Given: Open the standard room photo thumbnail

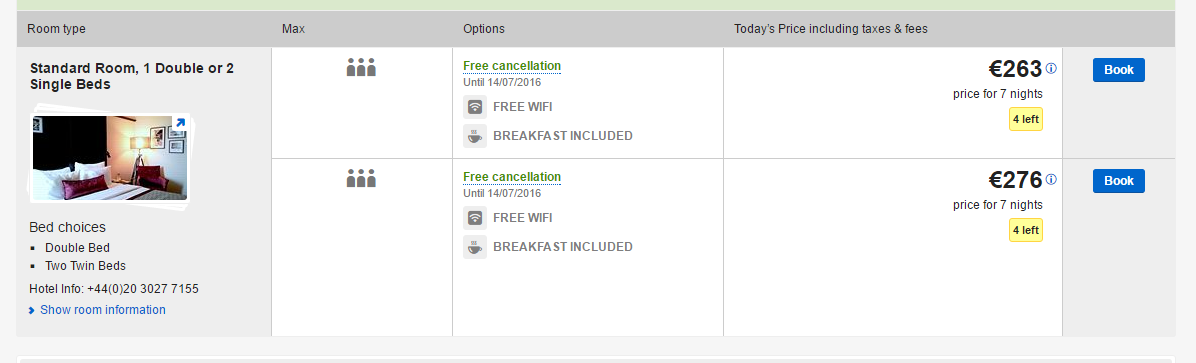Looking at the screenshot, I should (109, 158).
